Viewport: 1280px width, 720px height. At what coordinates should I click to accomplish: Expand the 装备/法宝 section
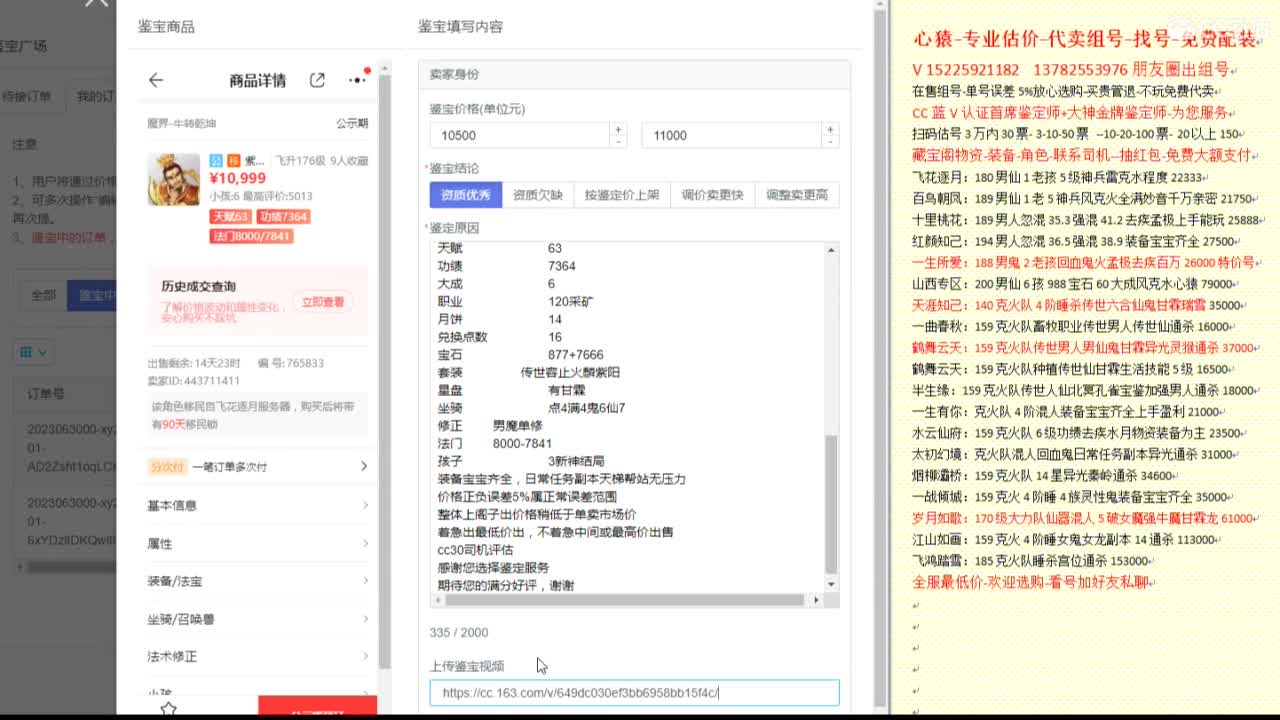257,581
